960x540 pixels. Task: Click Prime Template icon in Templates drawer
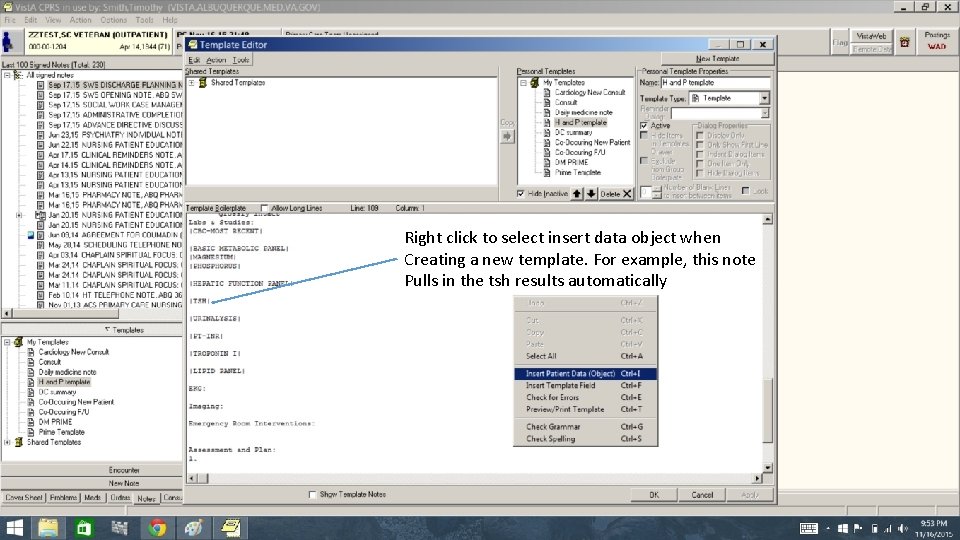[x=31, y=432]
